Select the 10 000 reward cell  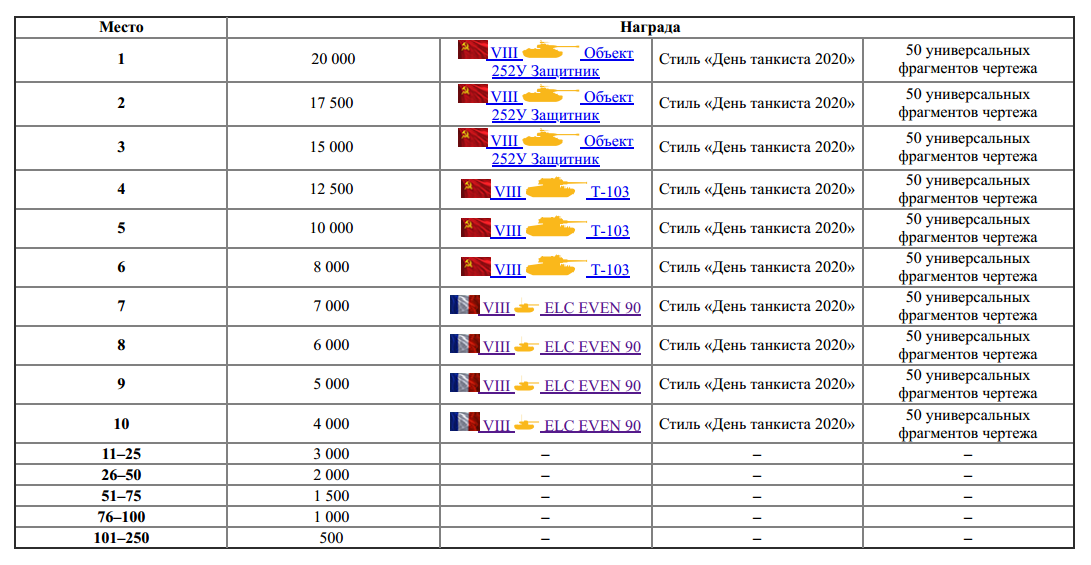pyautogui.click(x=333, y=228)
